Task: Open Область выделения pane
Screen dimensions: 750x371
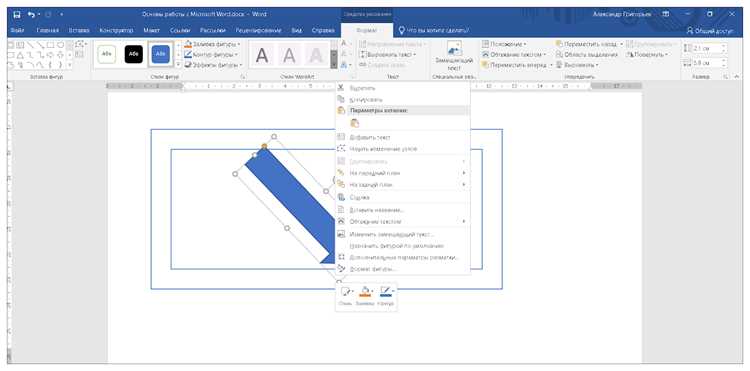Action: pos(587,55)
